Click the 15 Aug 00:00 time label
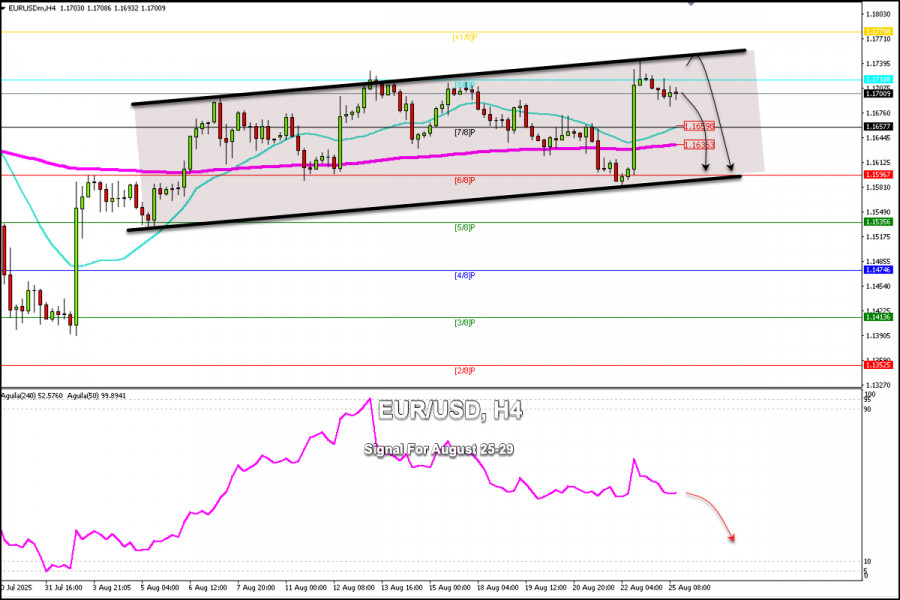 [x=450, y=588]
